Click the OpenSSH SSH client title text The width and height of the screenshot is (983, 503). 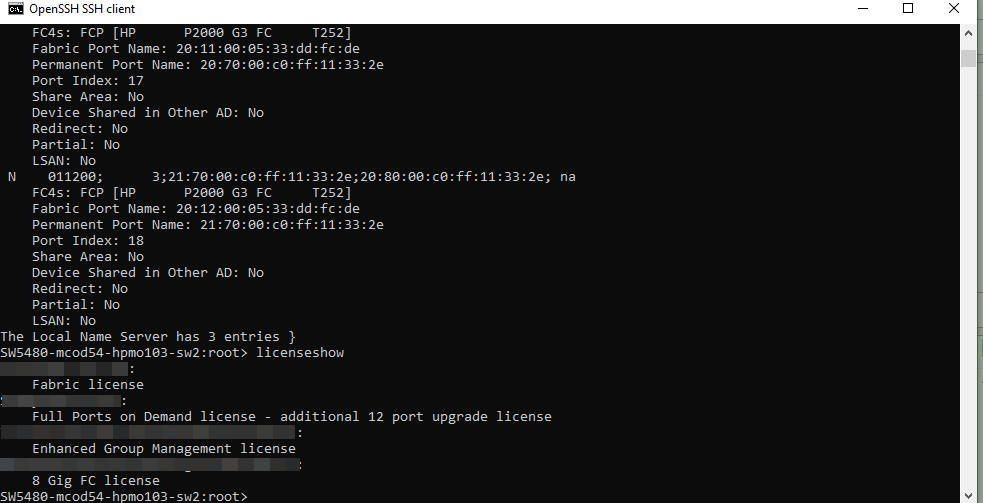[x=82, y=9]
